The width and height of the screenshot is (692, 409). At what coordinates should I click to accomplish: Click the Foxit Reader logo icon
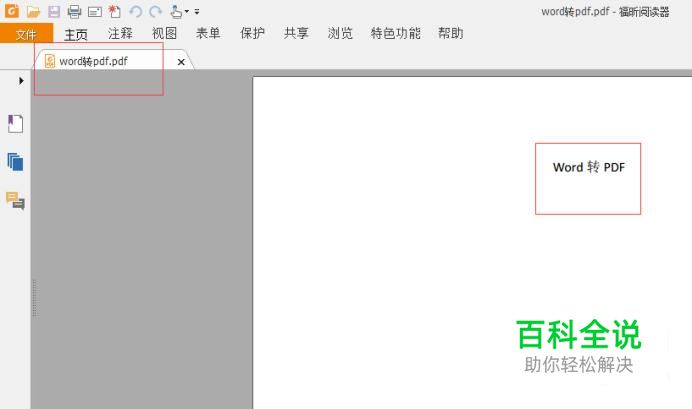coord(12,11)
